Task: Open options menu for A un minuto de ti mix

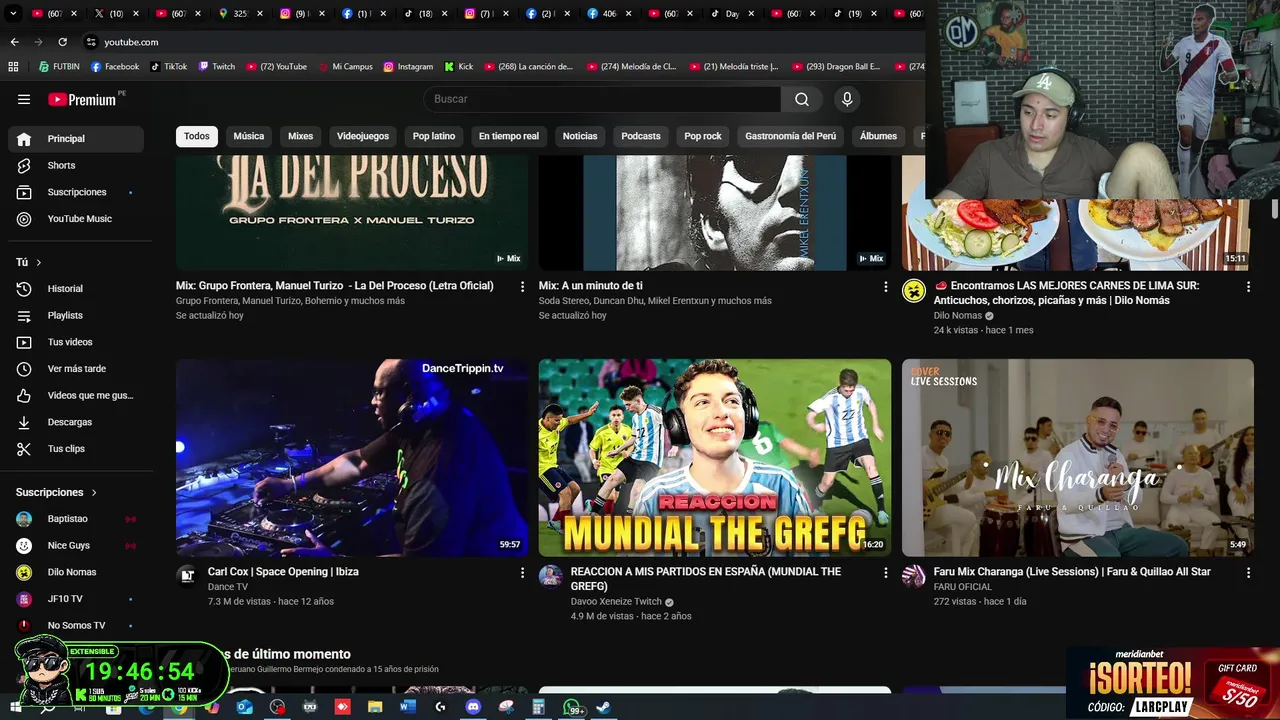Action: [885, 286]
